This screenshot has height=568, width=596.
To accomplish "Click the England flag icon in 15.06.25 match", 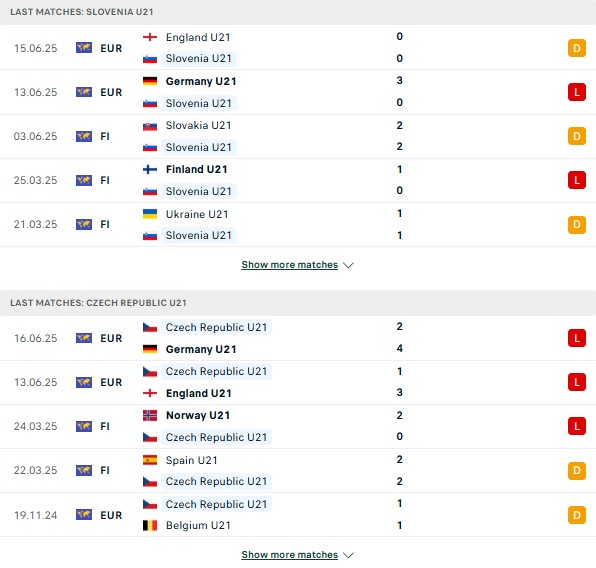I will [150, 37].
